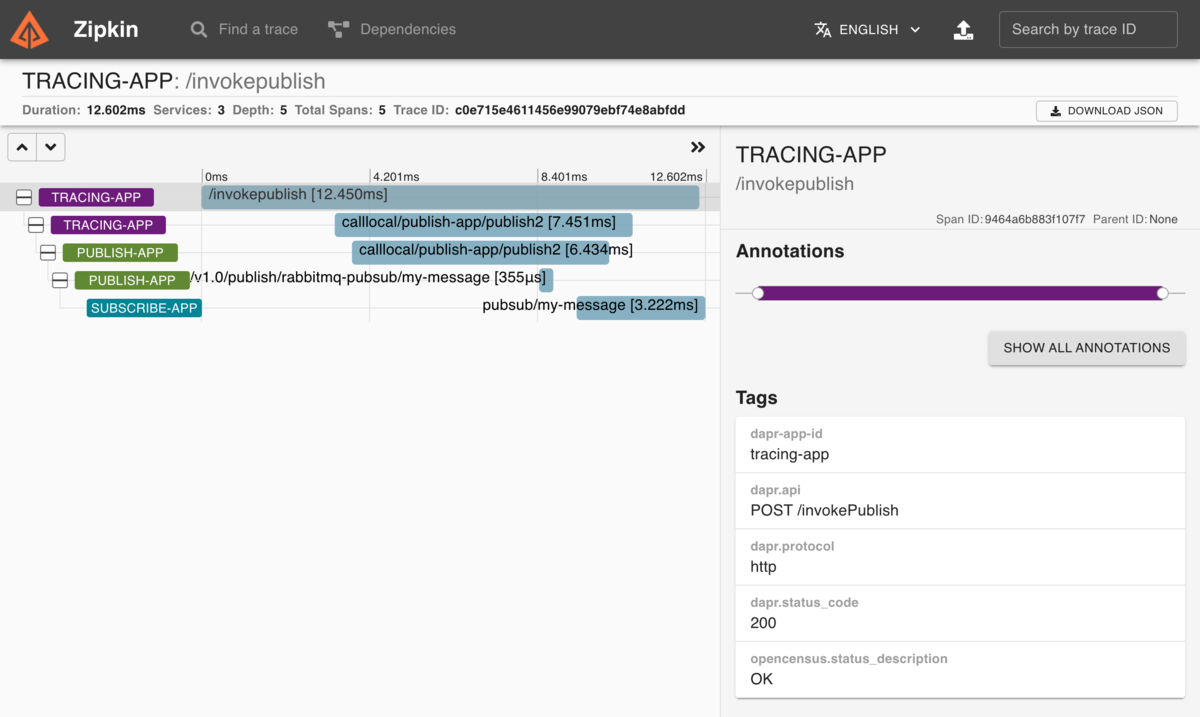Viewport: 1200px width, 717px height.
Task: Select the calllocal publish2 6.434ms span bar
Action: pyautogui.click(x=480, y=253)
